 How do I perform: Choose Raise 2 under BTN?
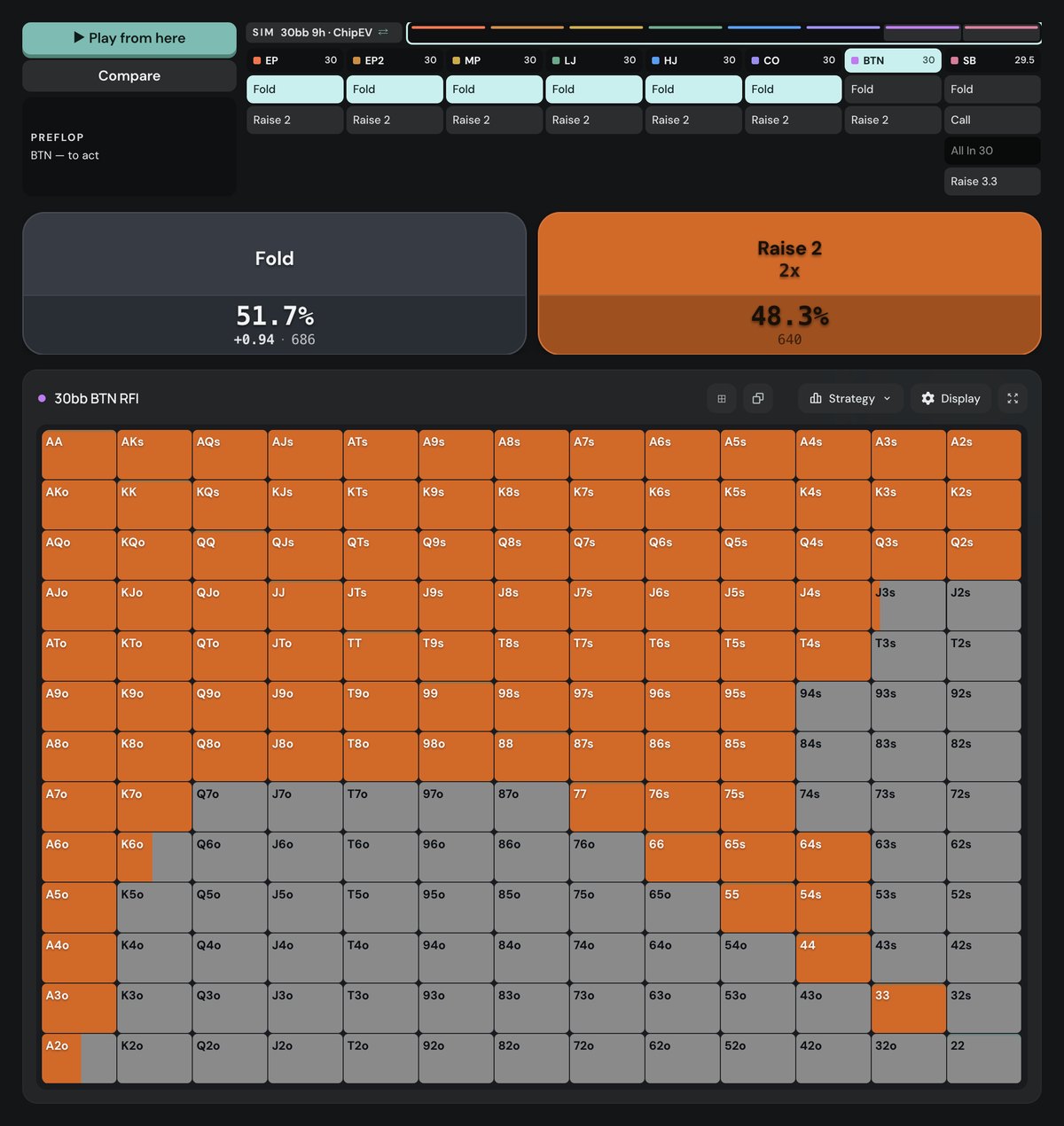pyautogui.click(x=893, y=120)
